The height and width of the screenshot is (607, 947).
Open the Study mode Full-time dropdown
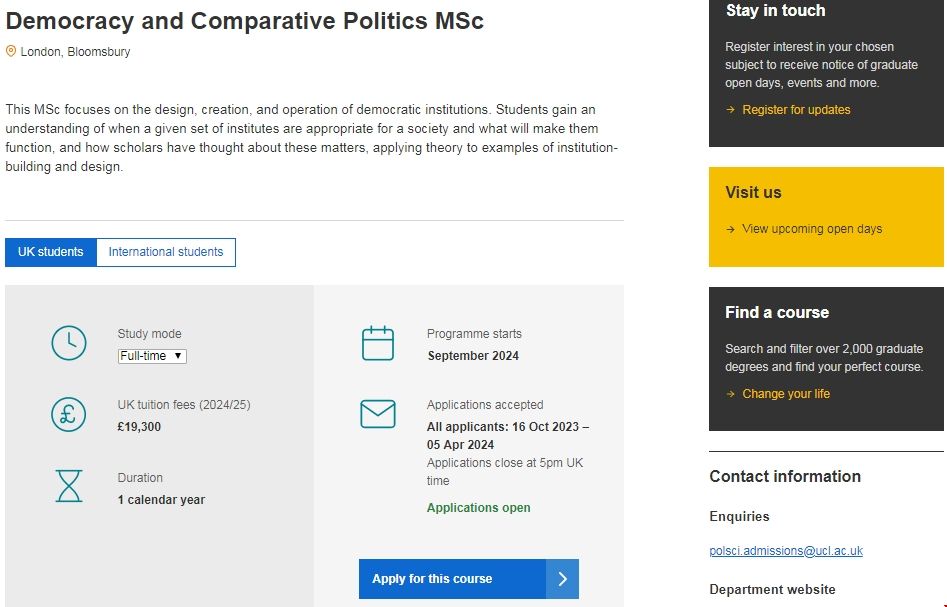tap(152, 356)
